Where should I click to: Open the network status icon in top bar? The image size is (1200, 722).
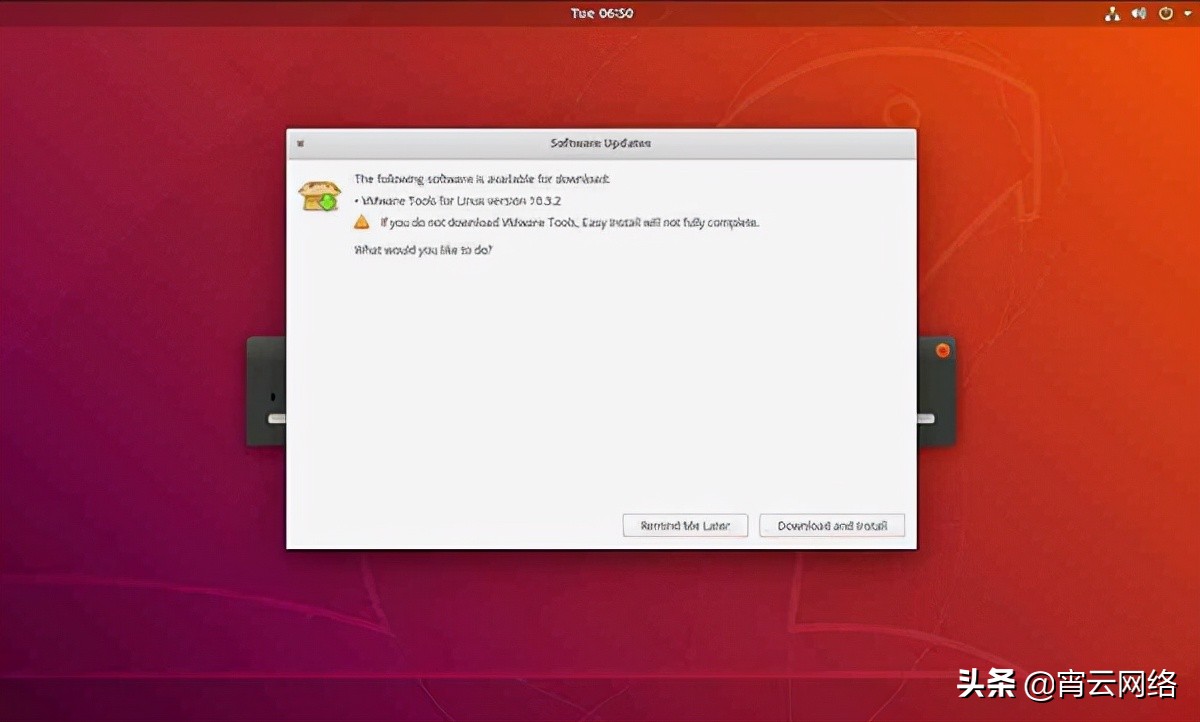pyautogui.click(x=1112, y=14)
